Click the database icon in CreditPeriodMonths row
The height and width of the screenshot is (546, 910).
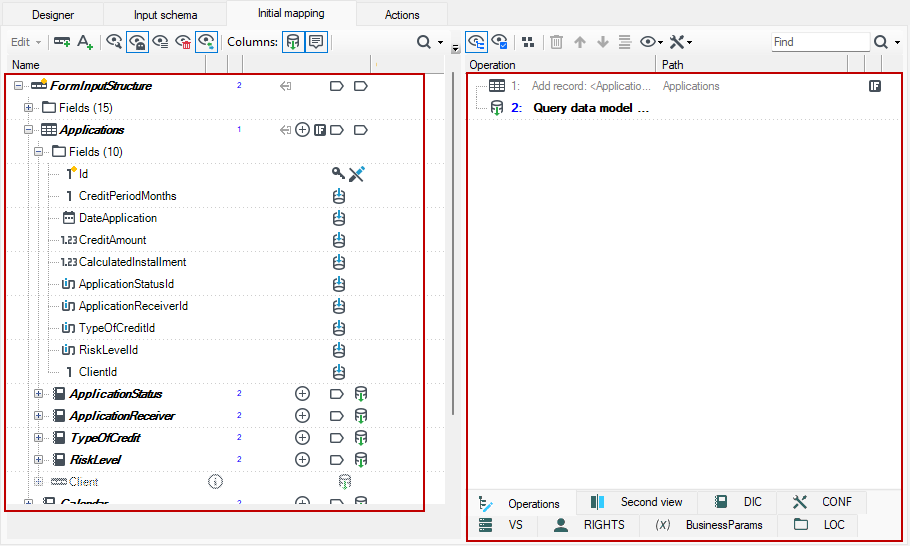click(339, 196)
